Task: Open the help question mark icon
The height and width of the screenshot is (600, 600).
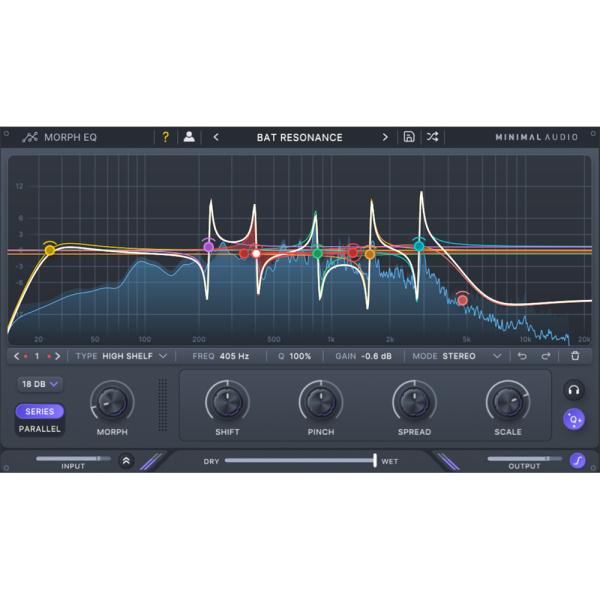Action: pyautogui.click(x=165, y=137)
